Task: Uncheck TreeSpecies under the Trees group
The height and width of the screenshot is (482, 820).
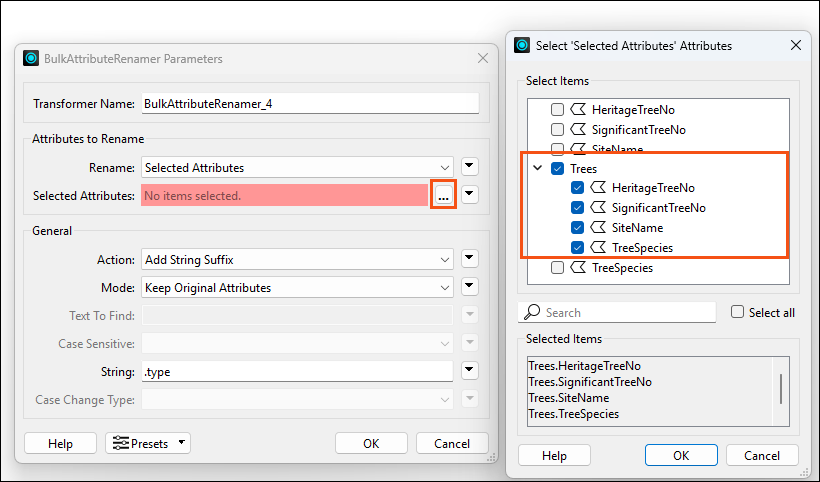Action: 577,247
